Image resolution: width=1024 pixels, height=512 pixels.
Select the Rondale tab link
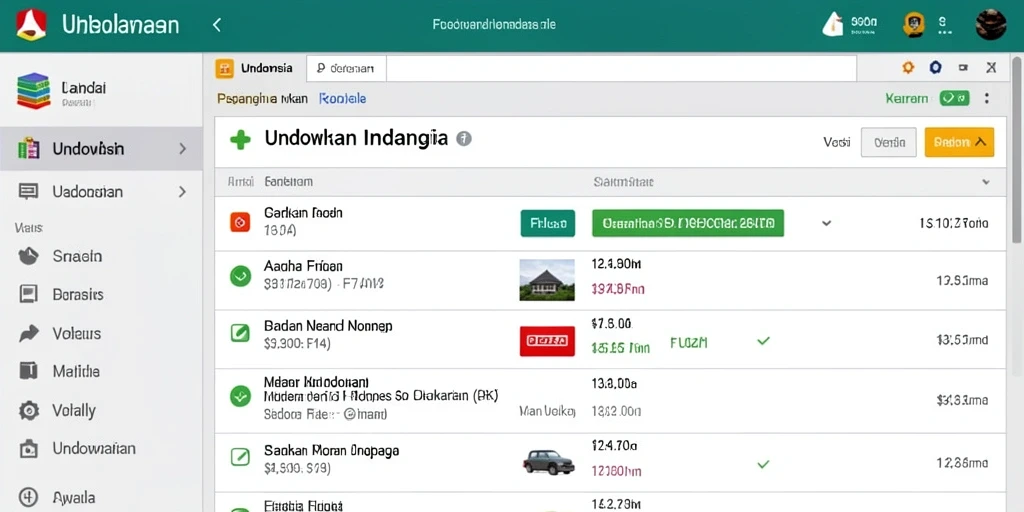pyautogui.click(x=342, y=99)
